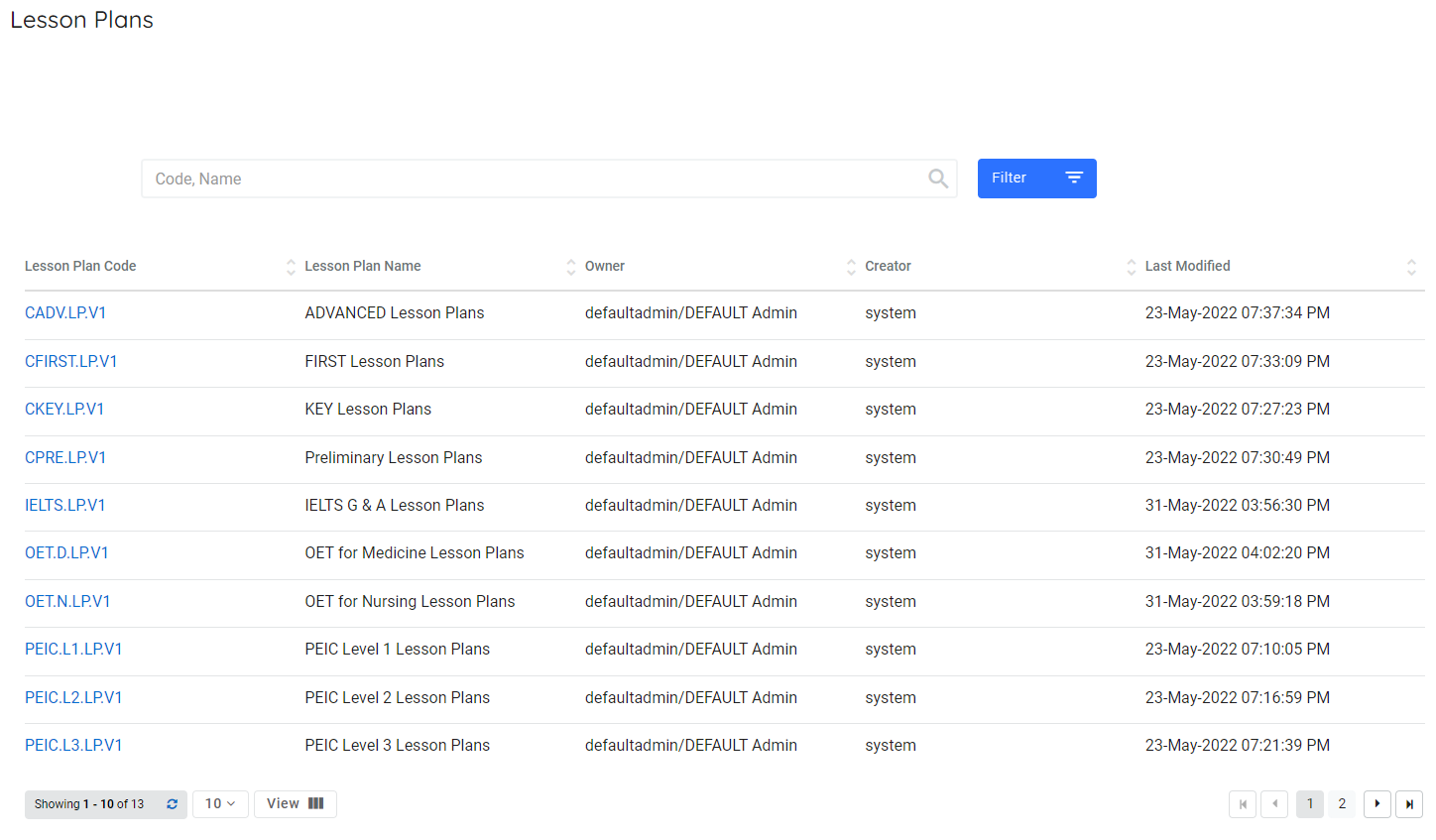
Task: Open the rows-per-page 10 dropdown
Action: pos(220,804)
